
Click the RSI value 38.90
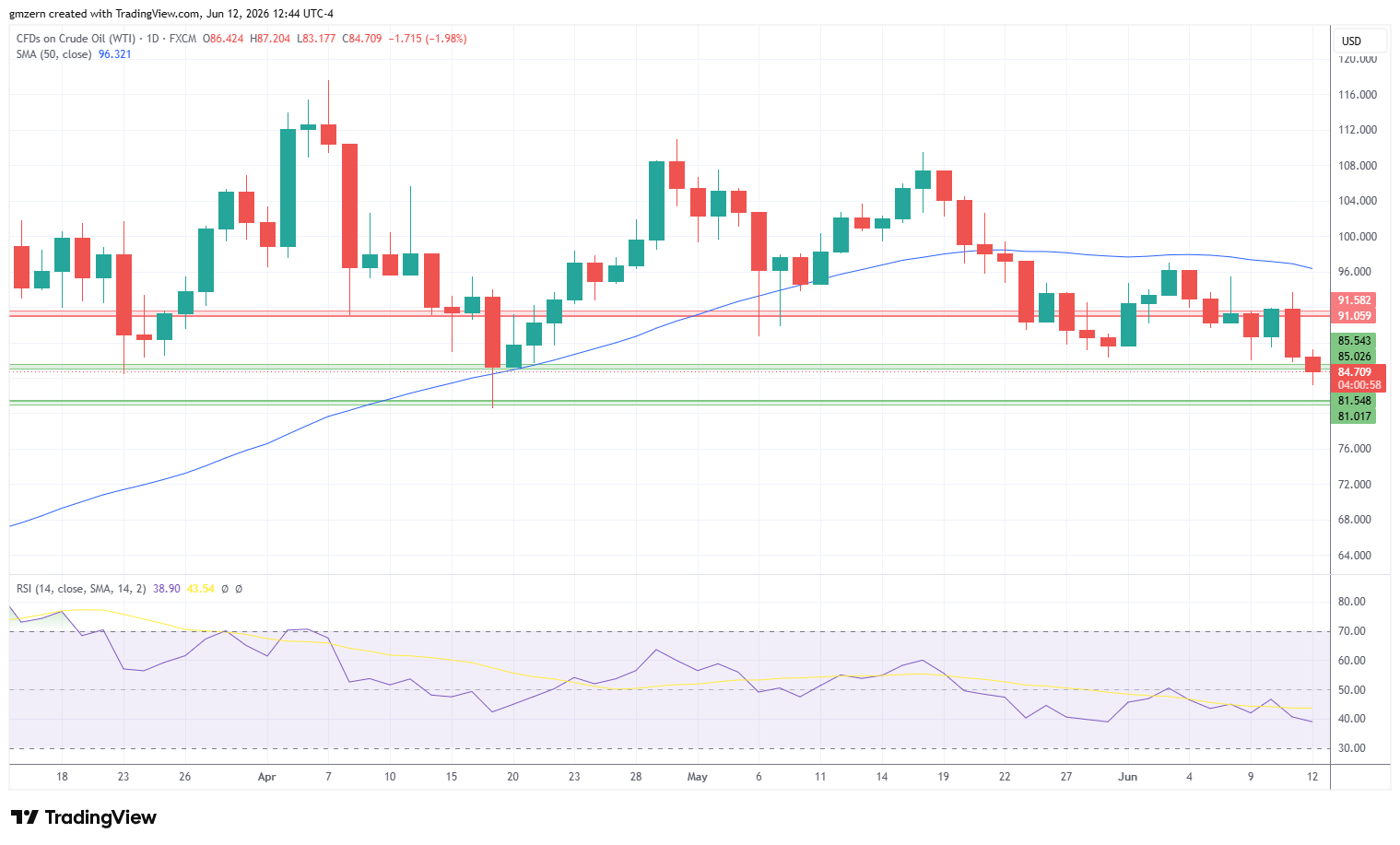tap(167, 589)
